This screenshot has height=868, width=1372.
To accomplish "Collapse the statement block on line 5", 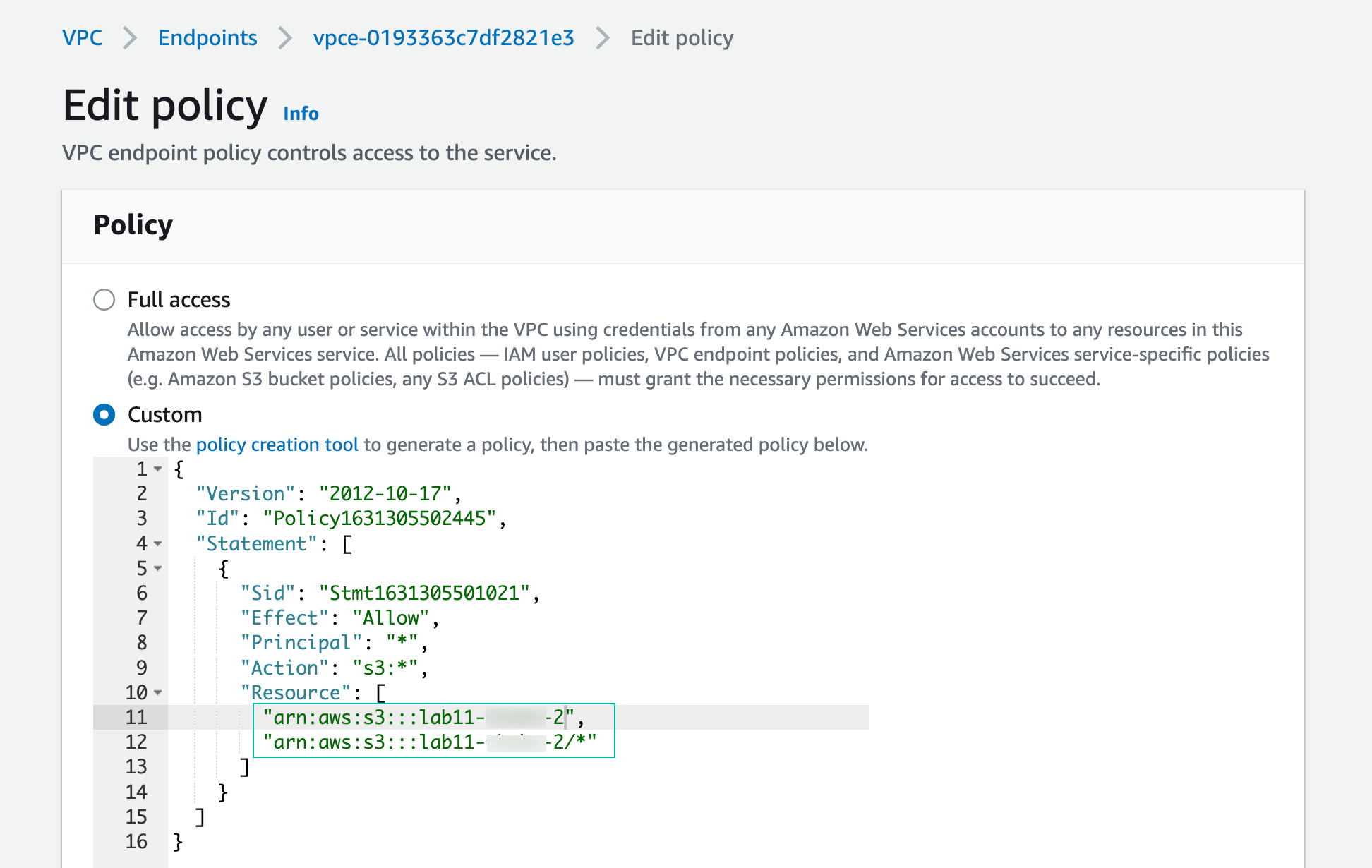I will pyautogui.click(x=157, y=569).
